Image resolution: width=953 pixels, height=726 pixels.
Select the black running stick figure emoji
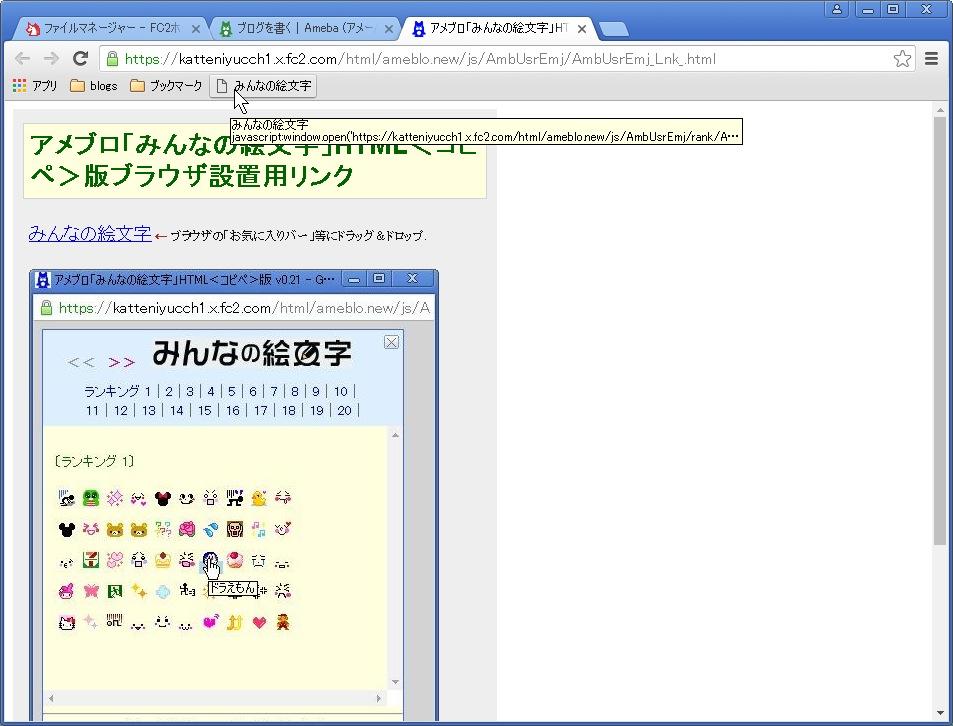187,591
